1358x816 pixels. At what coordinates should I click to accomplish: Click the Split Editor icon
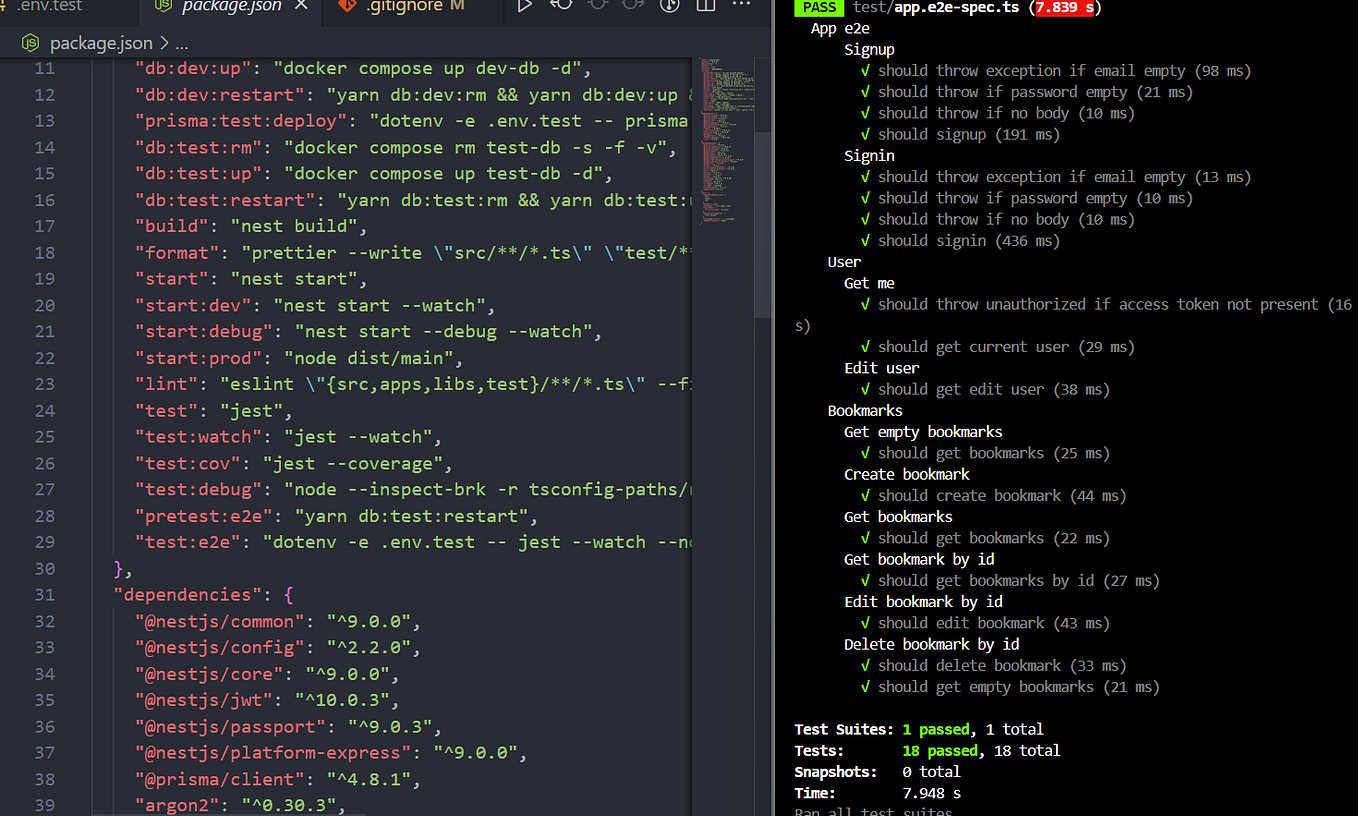point(705,8)
